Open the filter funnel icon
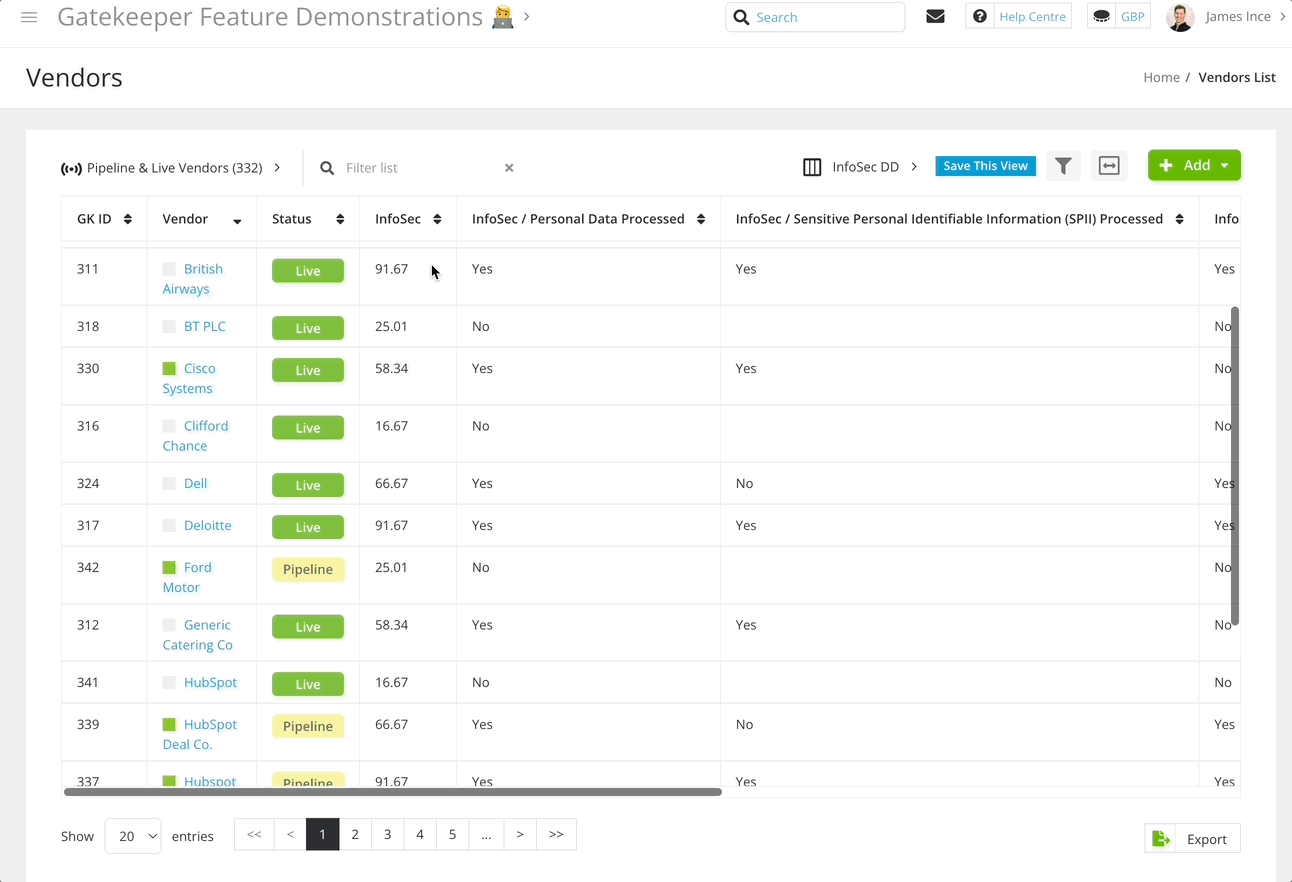This screenshot has width=1292, height=882. coord(1063,165)
